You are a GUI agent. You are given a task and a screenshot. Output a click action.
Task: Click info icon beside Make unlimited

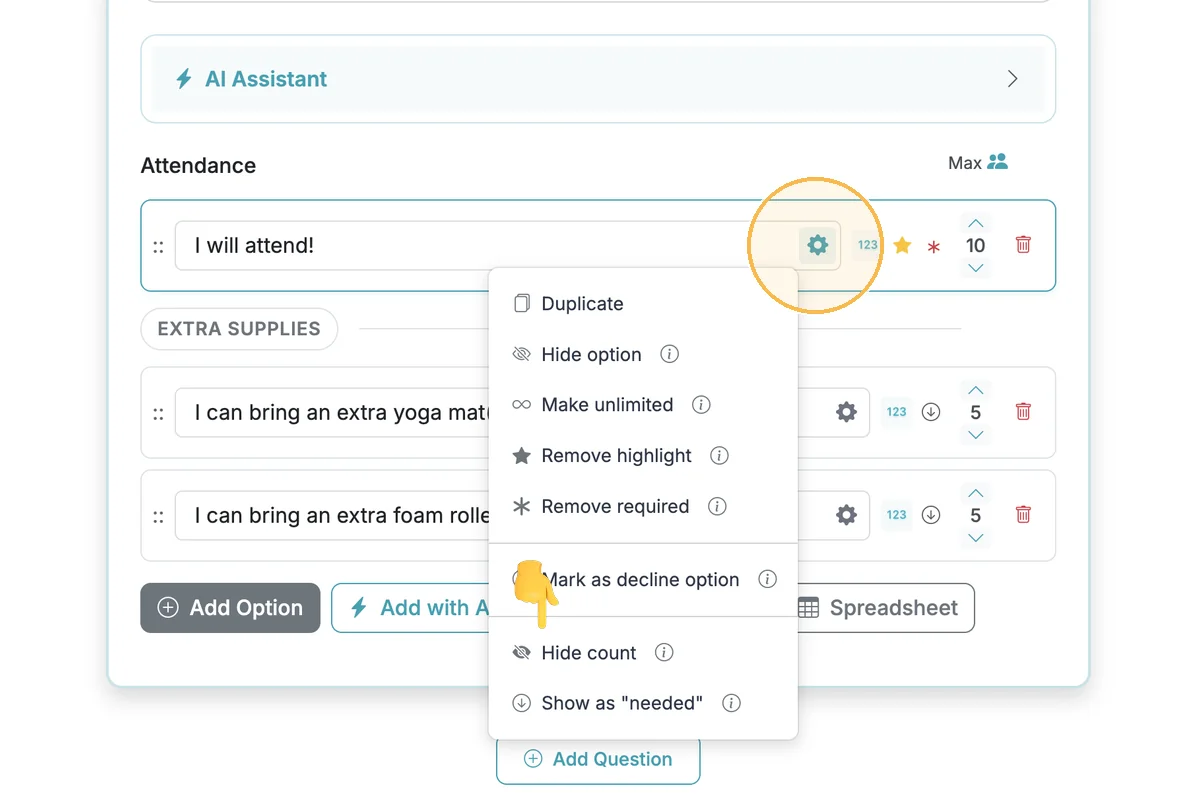(701, 405)
